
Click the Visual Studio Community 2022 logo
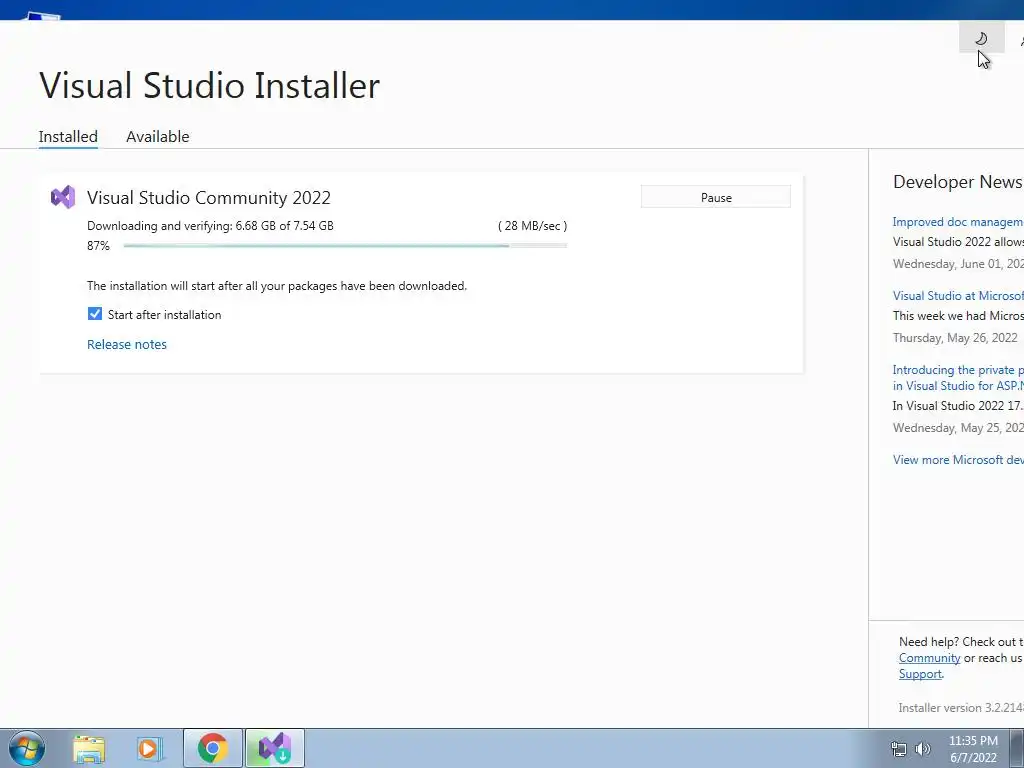pos(63,197)
